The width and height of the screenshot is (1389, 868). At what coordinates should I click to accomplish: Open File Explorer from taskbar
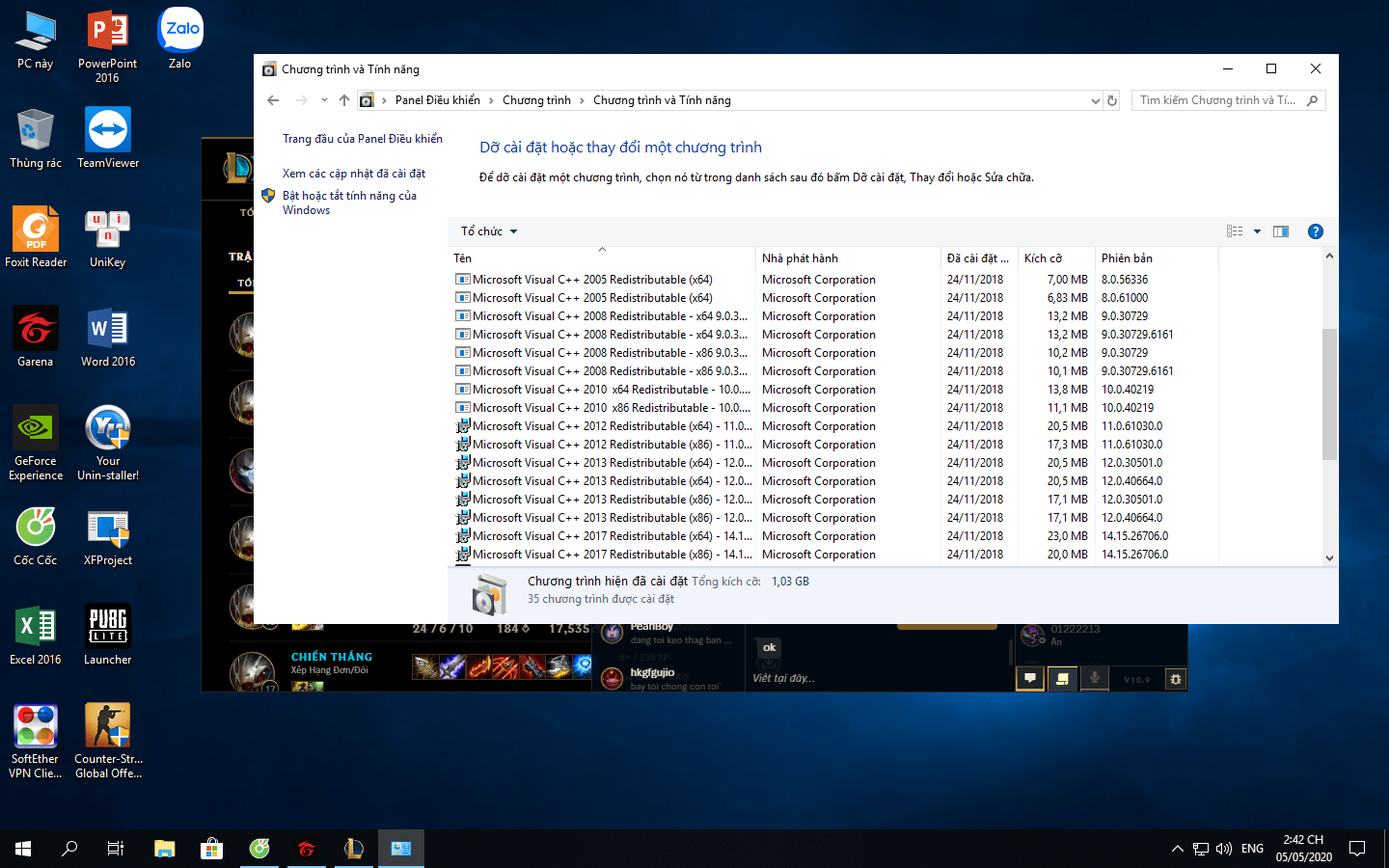(x=165, y=849)
